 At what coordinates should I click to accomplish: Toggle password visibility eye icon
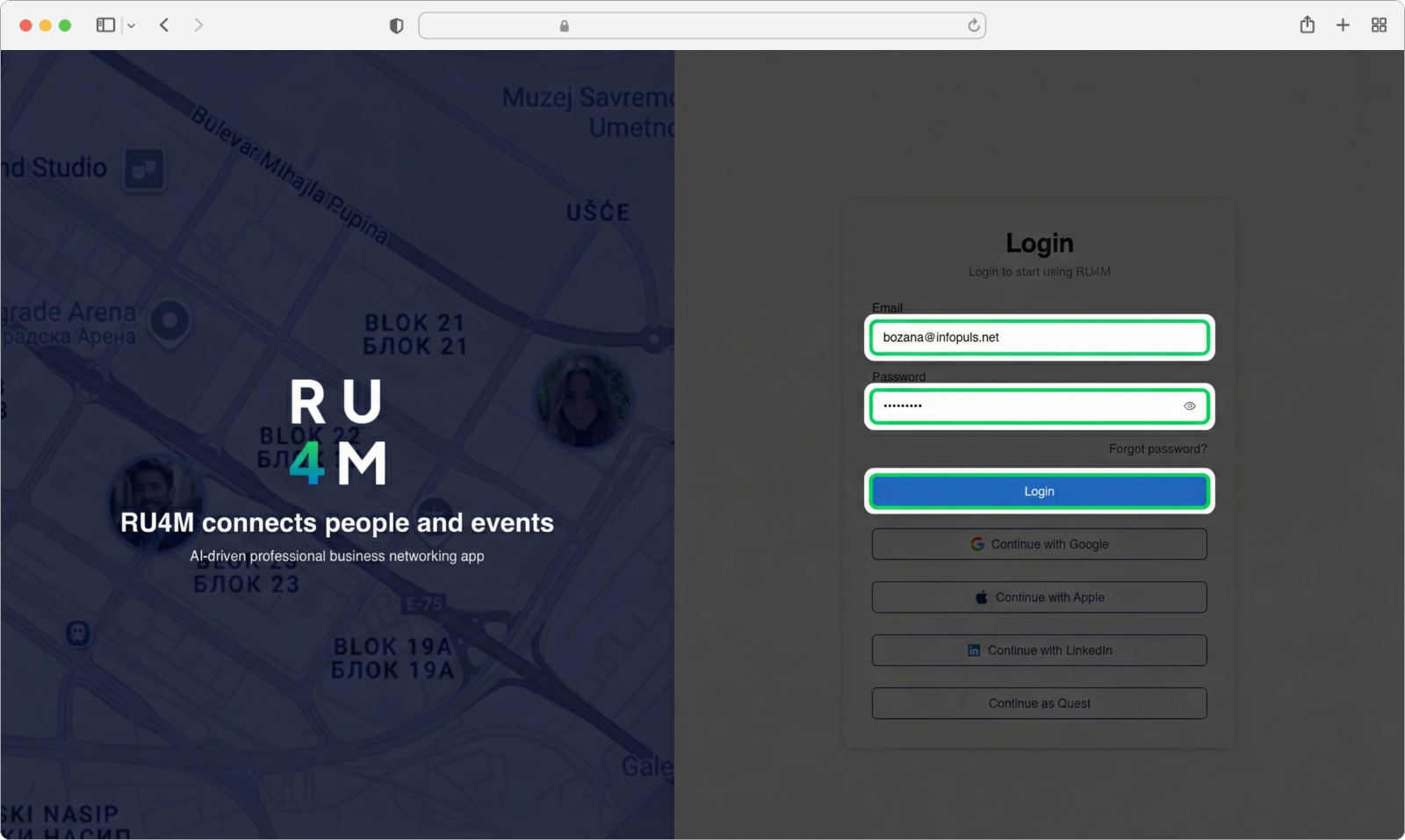pos(1190,406)
